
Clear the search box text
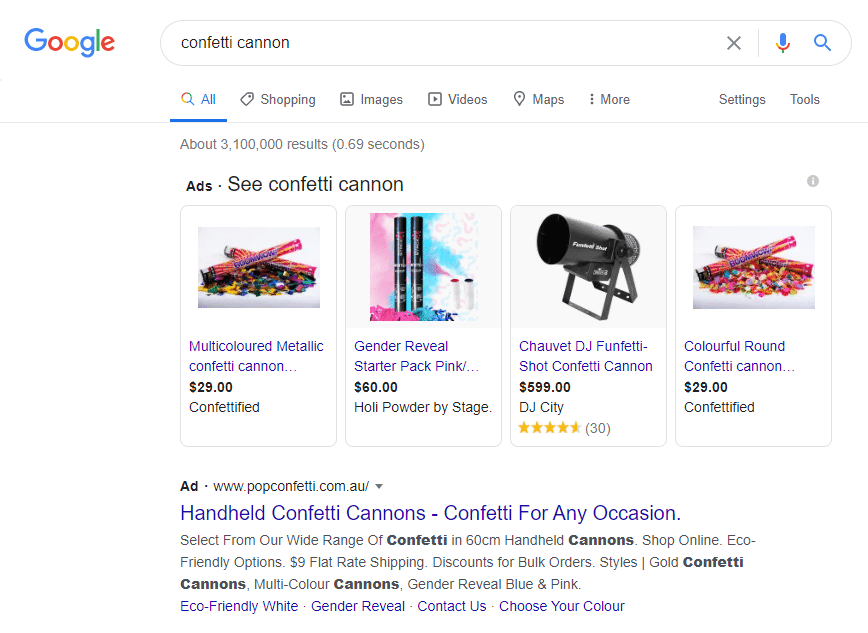(x=734, y=43)
